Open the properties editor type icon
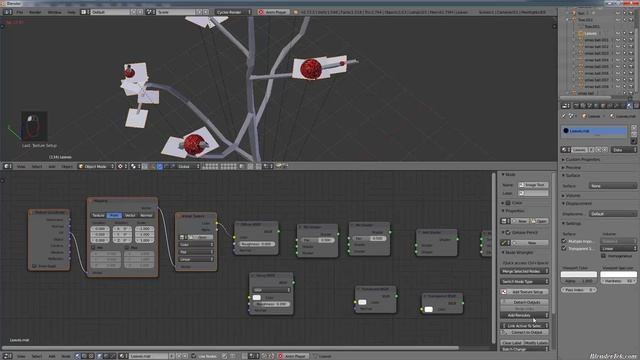Image resolution: width=640 pixels, height=360 pixels. (x=565, y=106)
